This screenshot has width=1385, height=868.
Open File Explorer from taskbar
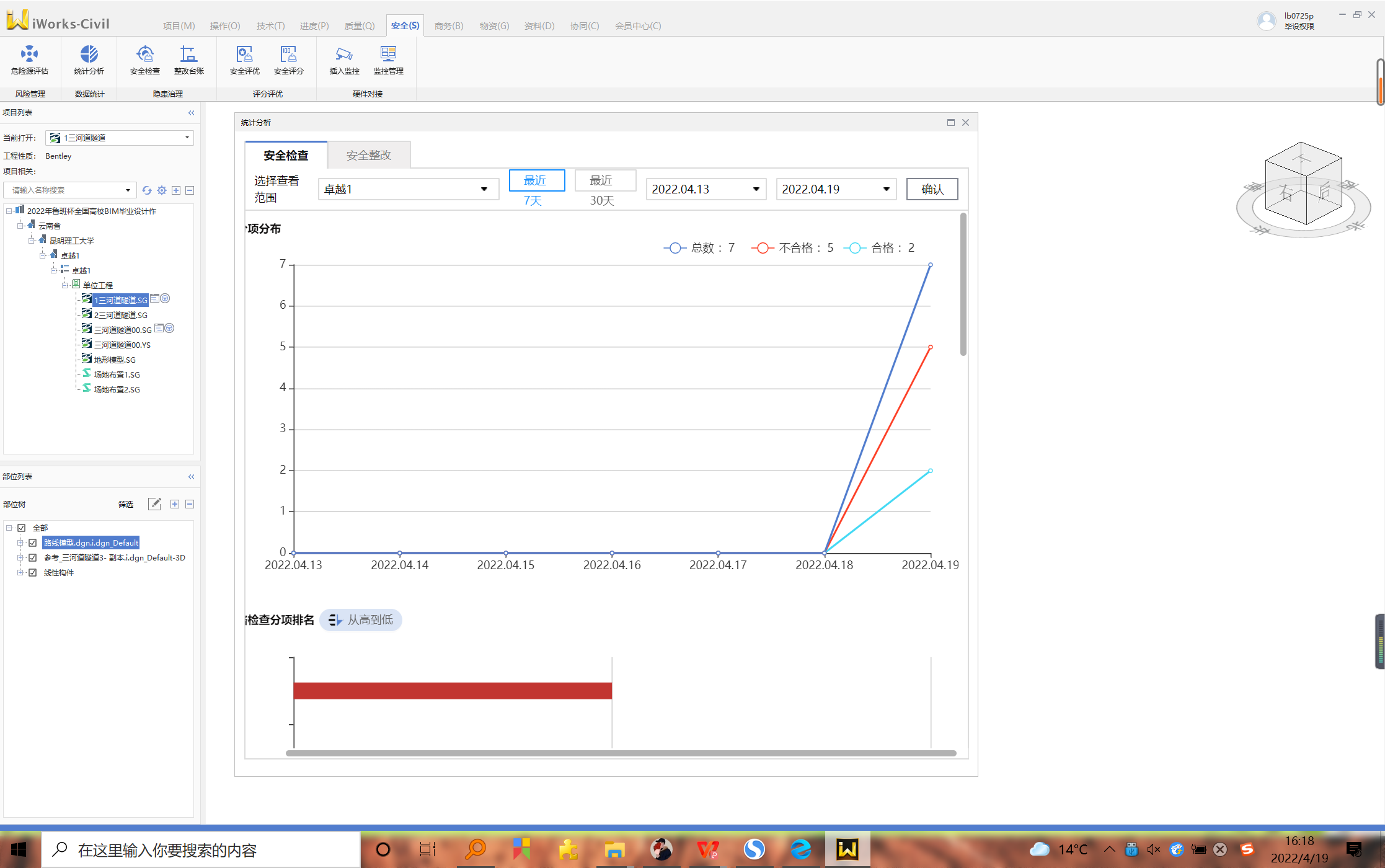point(614,849)
